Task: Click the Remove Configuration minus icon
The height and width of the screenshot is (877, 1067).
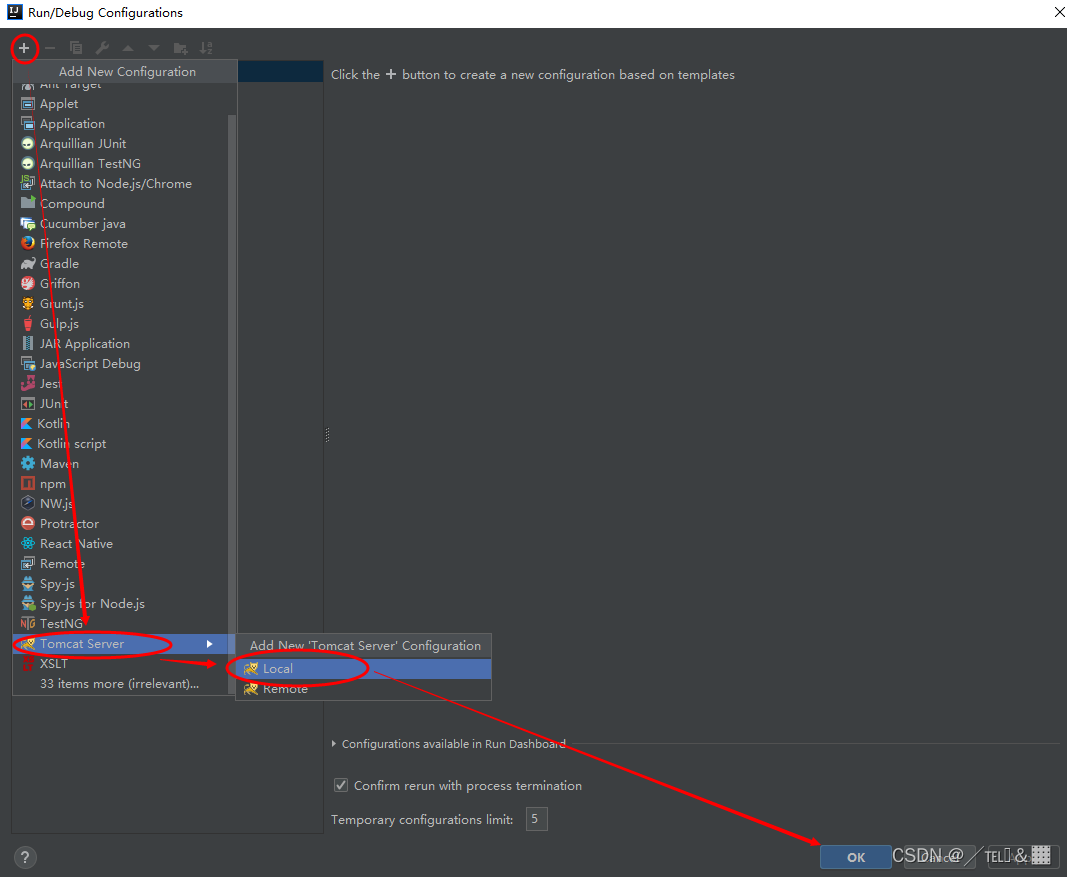Action: [x=50, y=47]
